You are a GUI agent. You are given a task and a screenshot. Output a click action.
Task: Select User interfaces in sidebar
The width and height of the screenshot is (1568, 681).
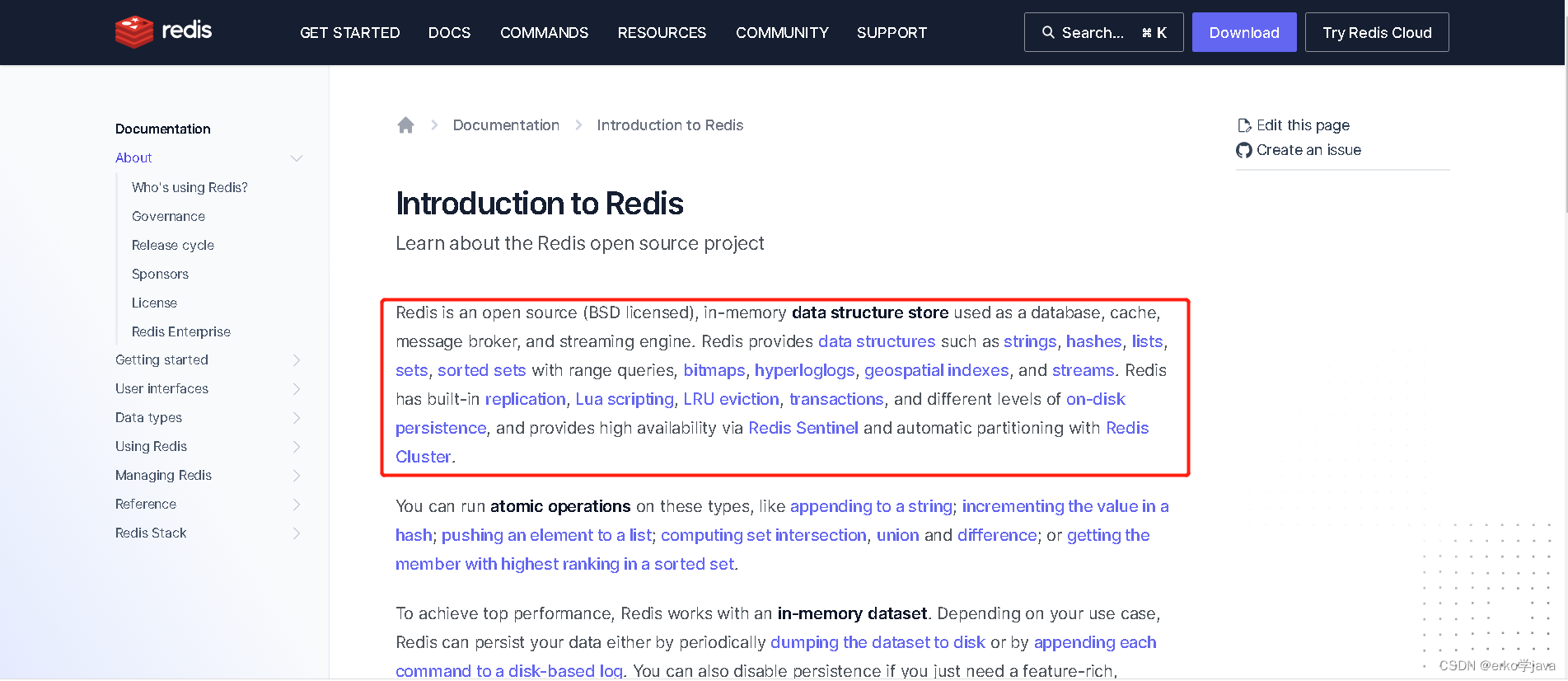[x=161, y=388]
